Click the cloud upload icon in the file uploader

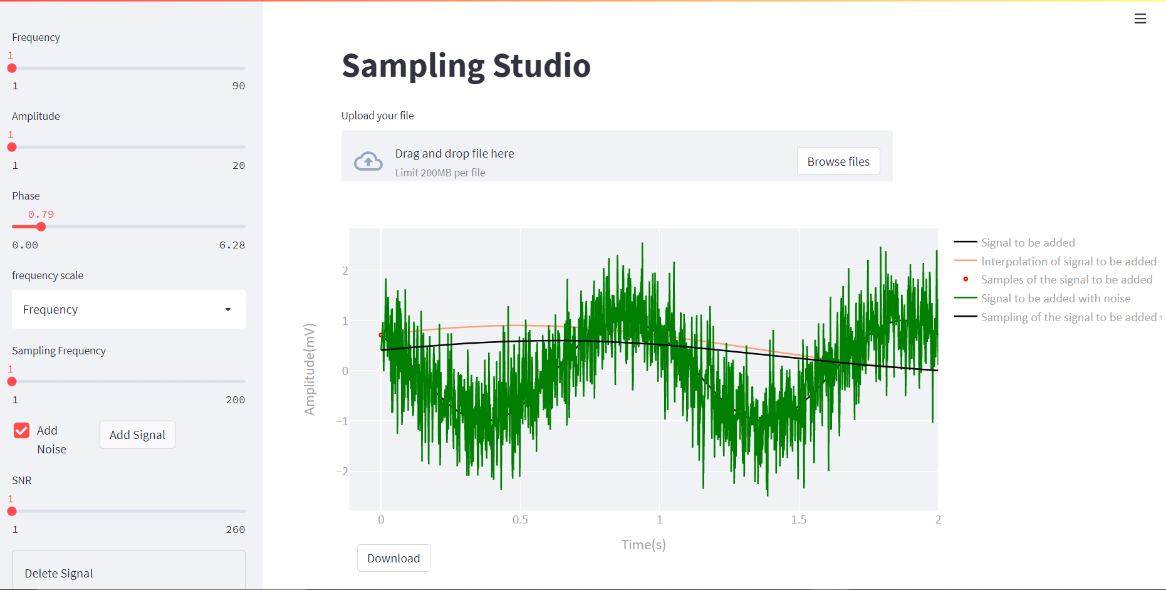click(369, 159)
